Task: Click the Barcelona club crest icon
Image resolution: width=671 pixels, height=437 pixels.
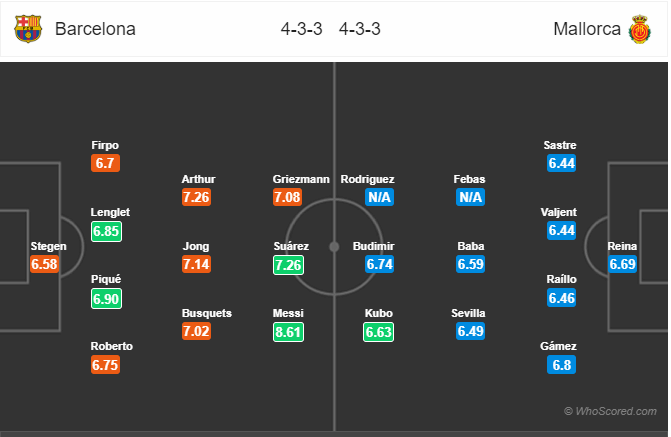Action: click(x=28, y=29)
